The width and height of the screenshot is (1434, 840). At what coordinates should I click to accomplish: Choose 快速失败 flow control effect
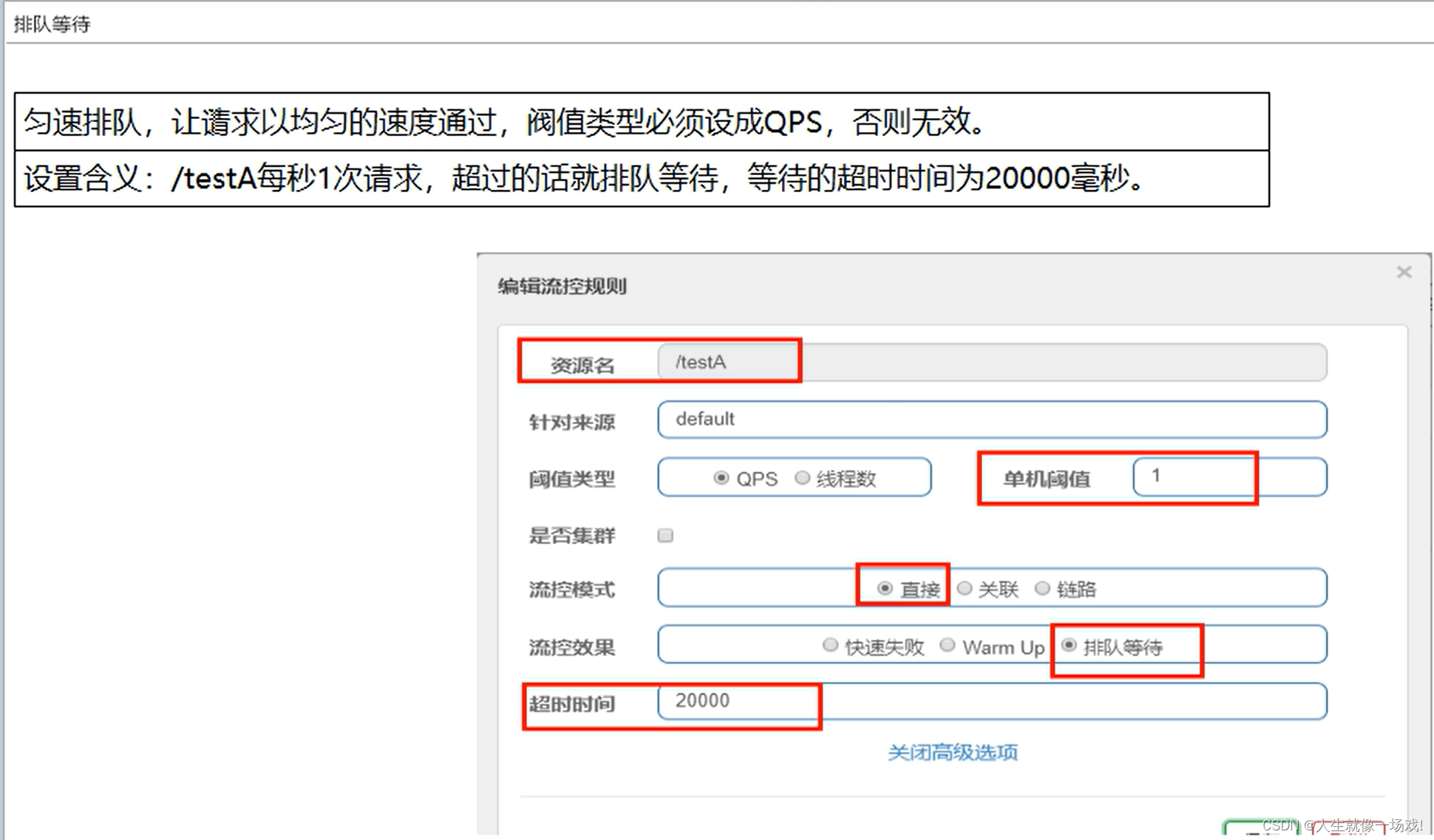click(x=830, y=646)
